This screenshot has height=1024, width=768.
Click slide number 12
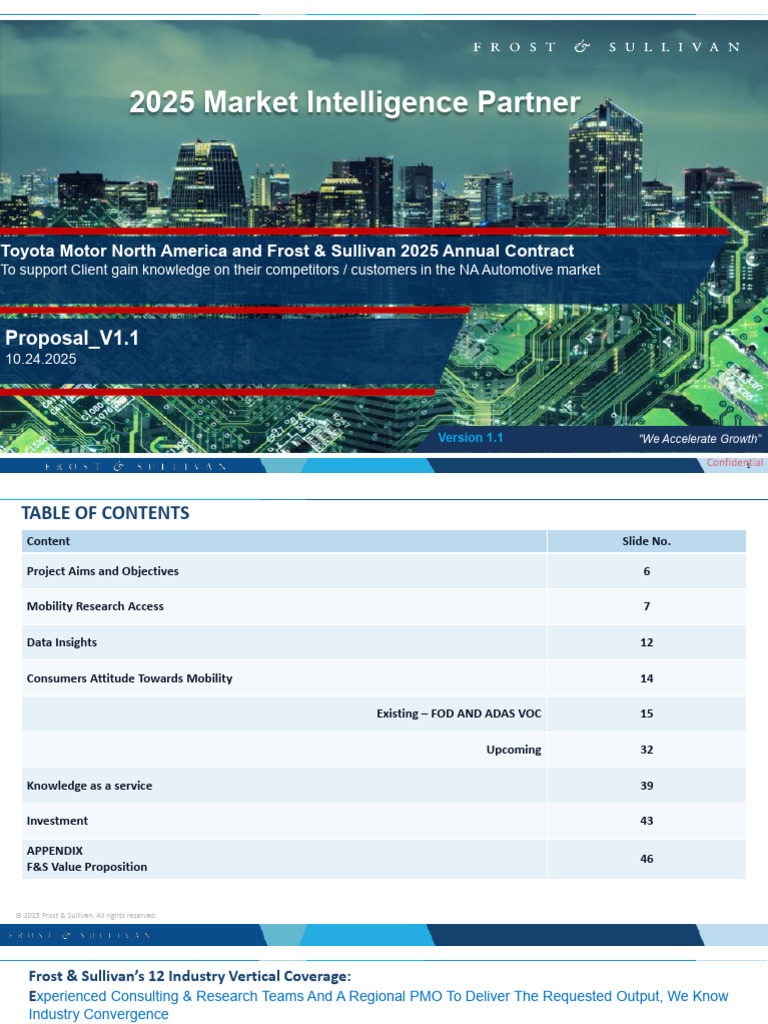tap(647, 642)
